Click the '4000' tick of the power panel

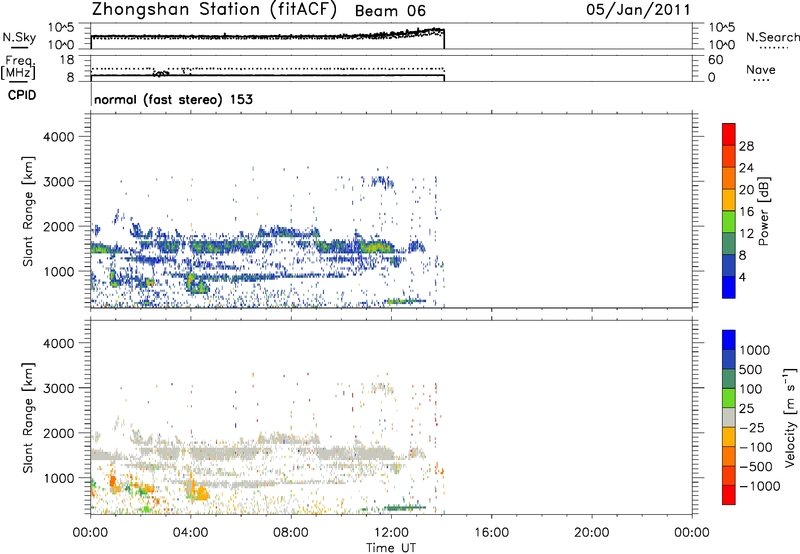[x=59, y=137]
